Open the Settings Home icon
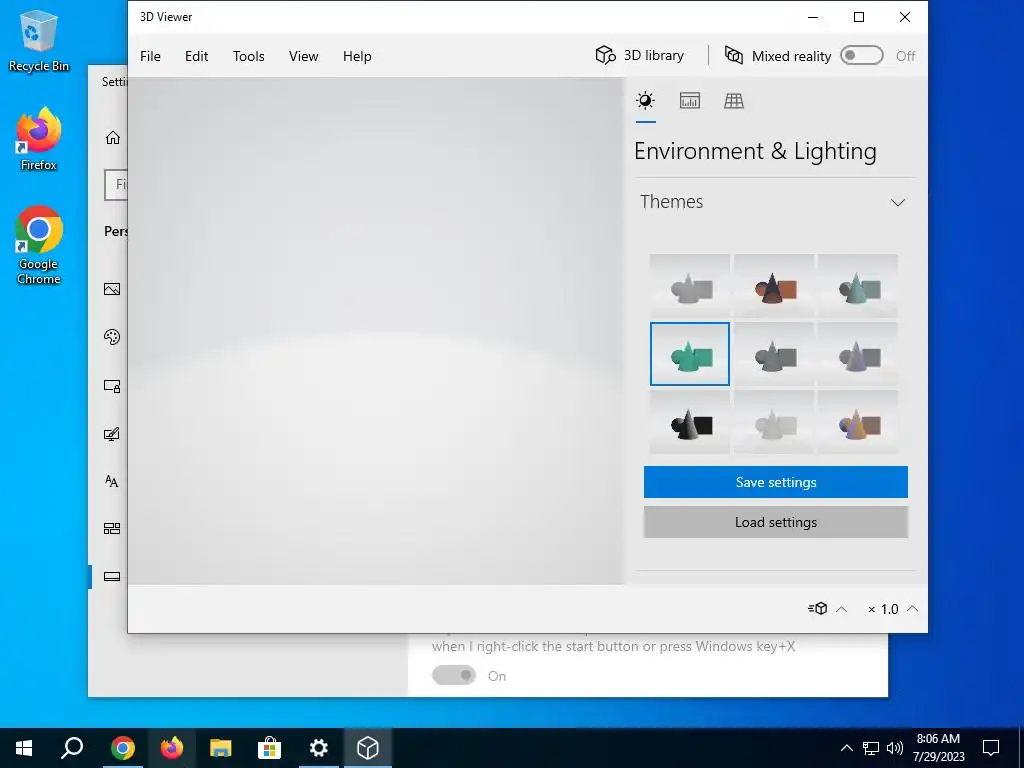This screenshot has width=1024, height=768. point(112,137)
